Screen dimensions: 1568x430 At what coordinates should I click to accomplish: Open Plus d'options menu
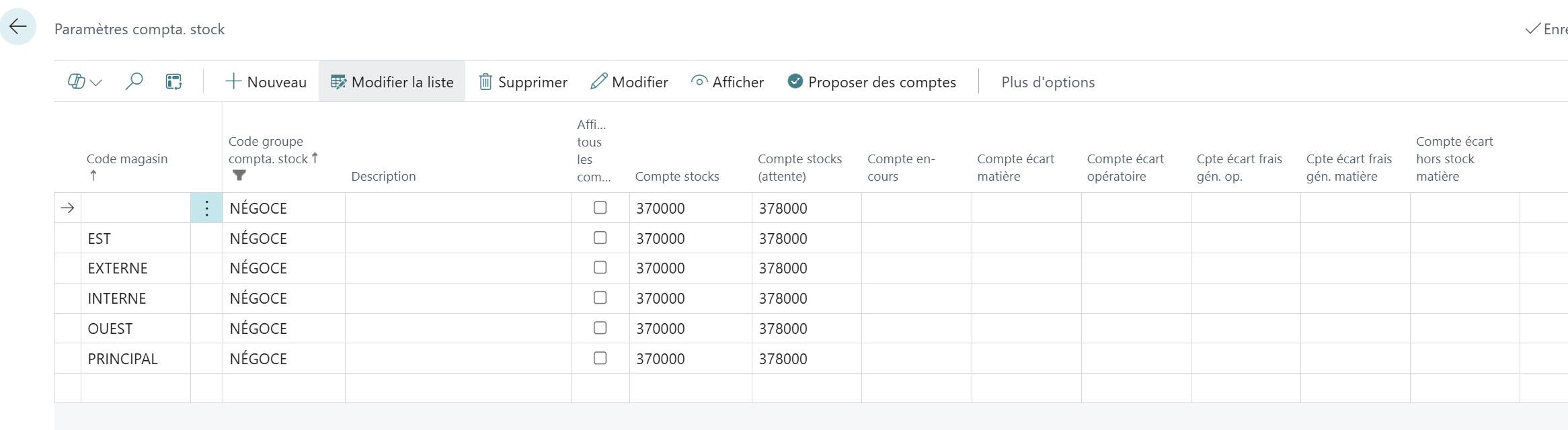pos(1047,81)
